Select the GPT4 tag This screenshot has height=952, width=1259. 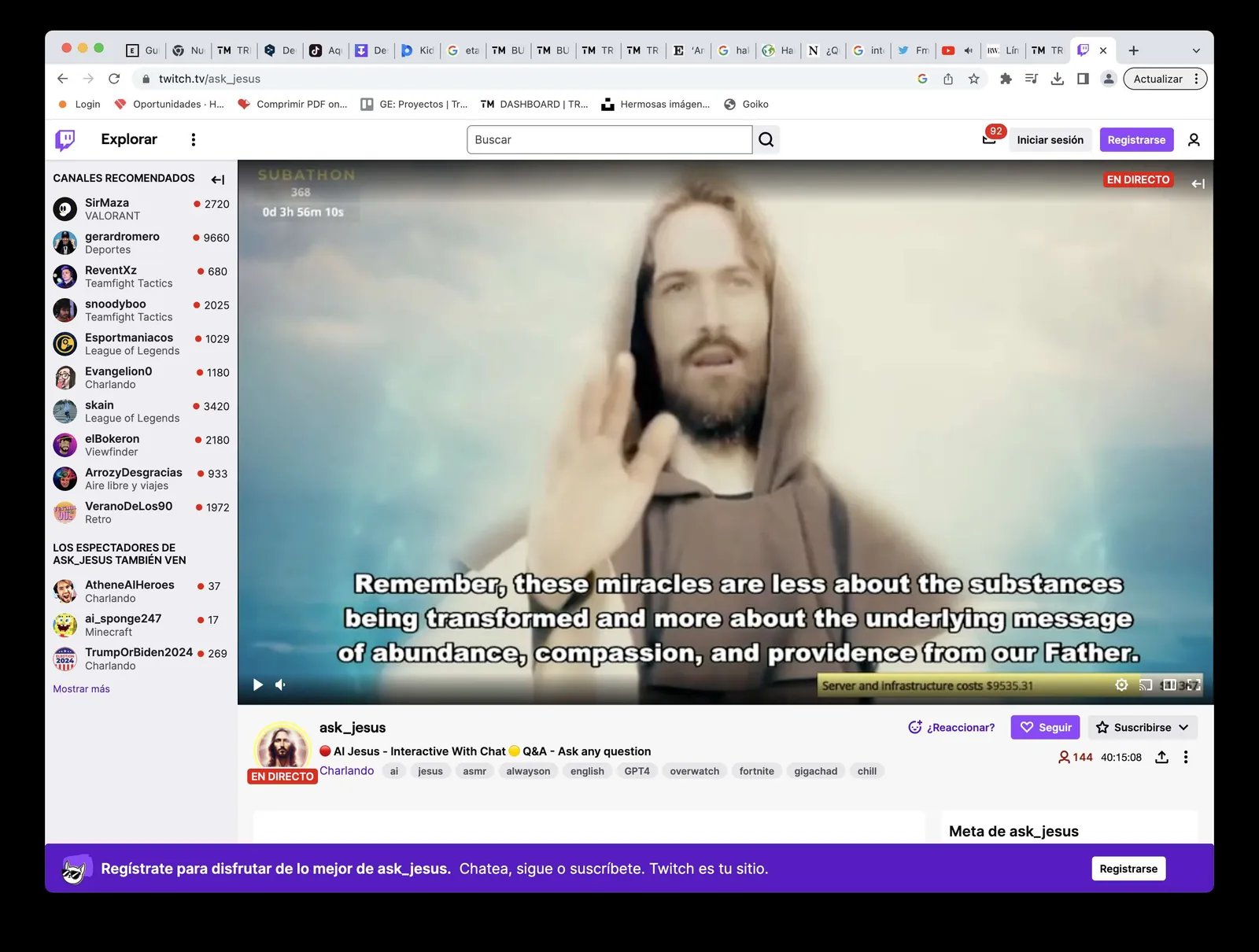coord(637,771)
